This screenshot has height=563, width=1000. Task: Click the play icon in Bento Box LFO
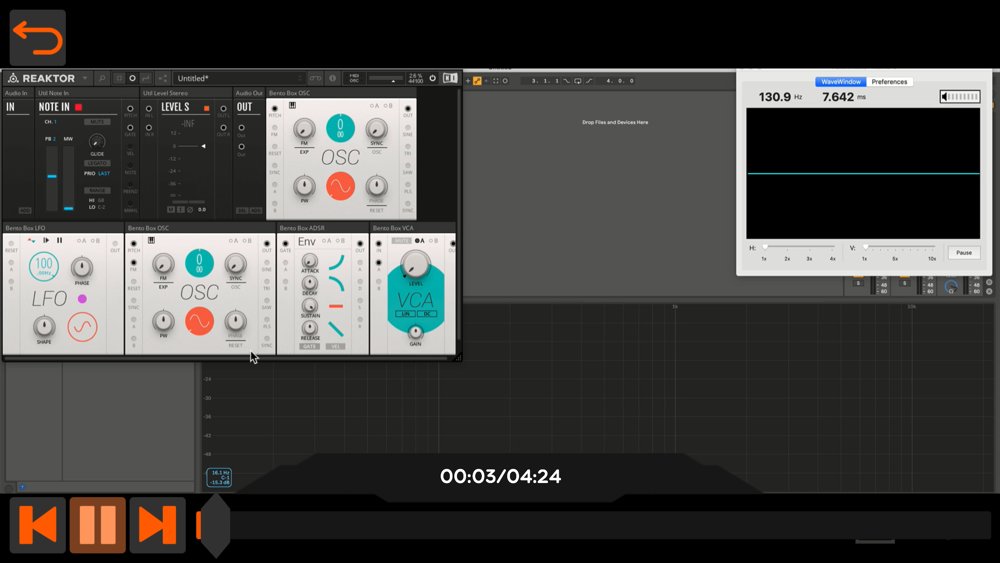(x=46, y=240)
